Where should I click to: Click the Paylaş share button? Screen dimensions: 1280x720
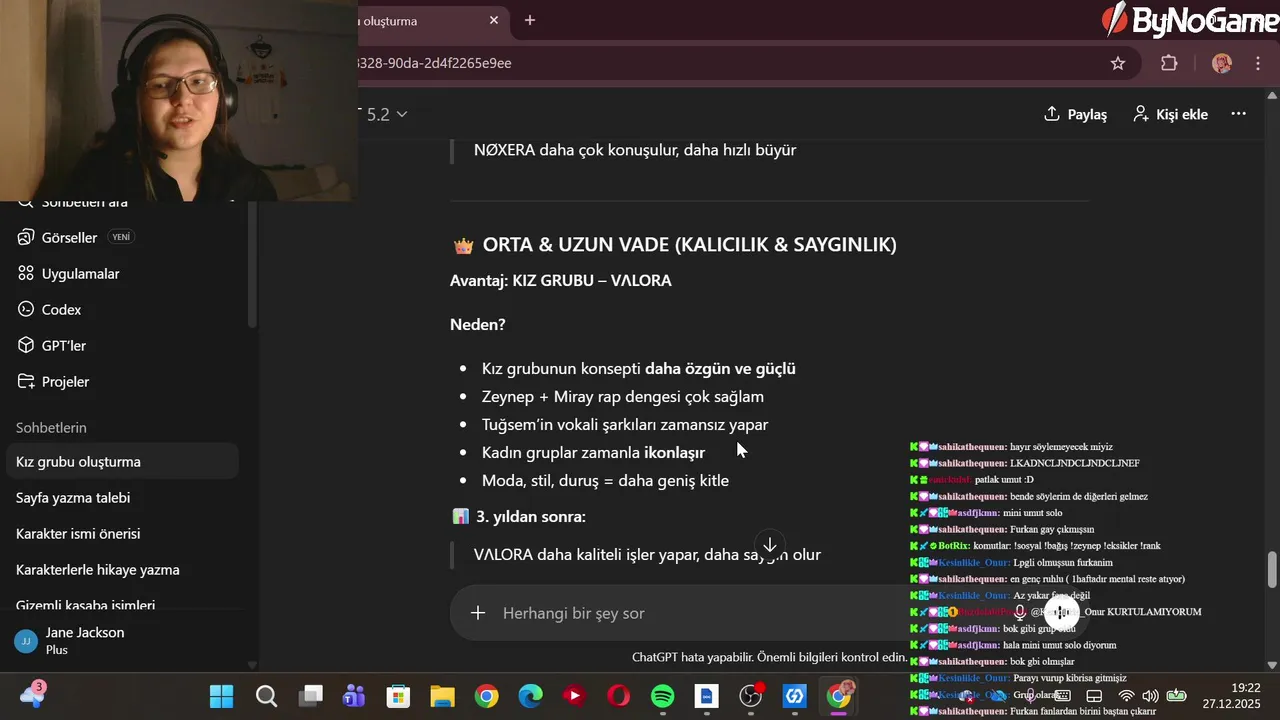point(1075,114)
